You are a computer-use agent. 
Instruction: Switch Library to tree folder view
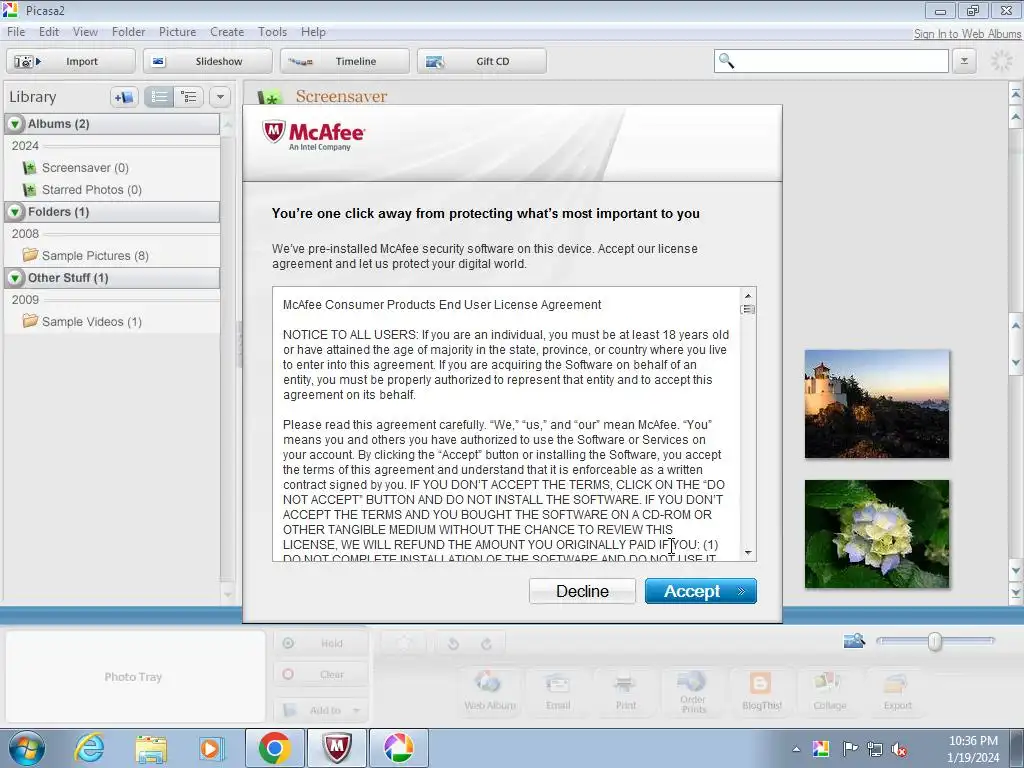pyautogui.click(x=189, y=97)
